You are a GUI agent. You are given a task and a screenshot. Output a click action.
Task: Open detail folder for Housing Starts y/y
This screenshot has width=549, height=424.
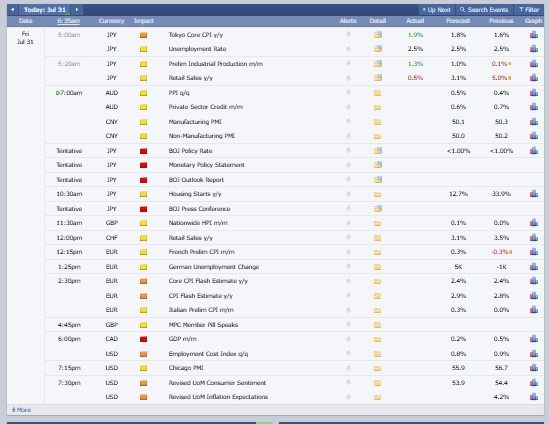tap(377, 194)
